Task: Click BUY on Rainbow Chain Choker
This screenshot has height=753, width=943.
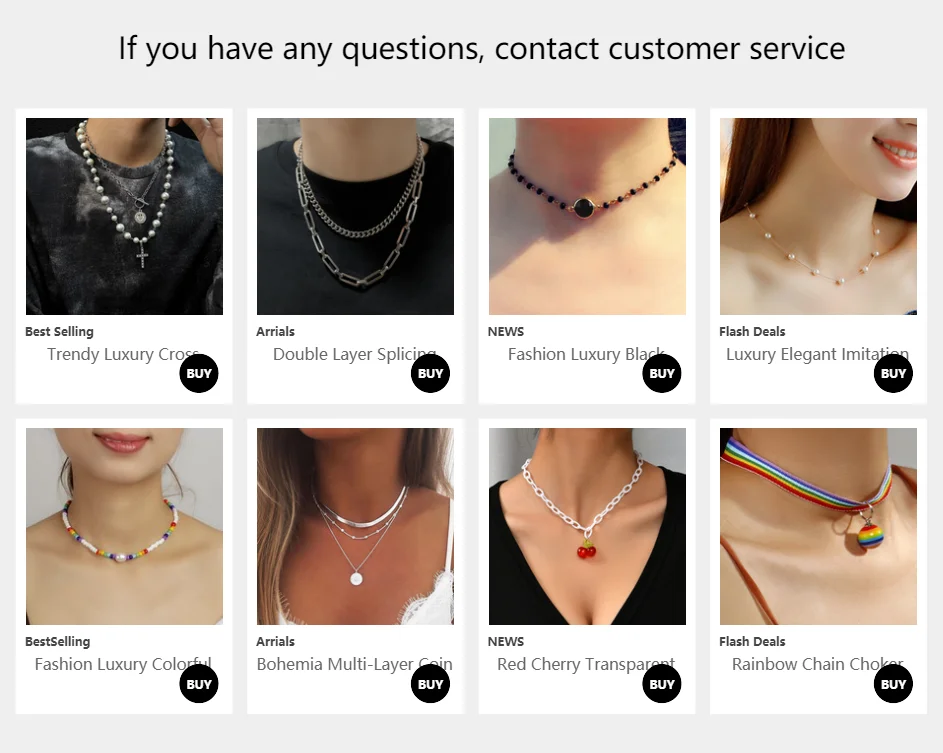Action: coord(894,684)
